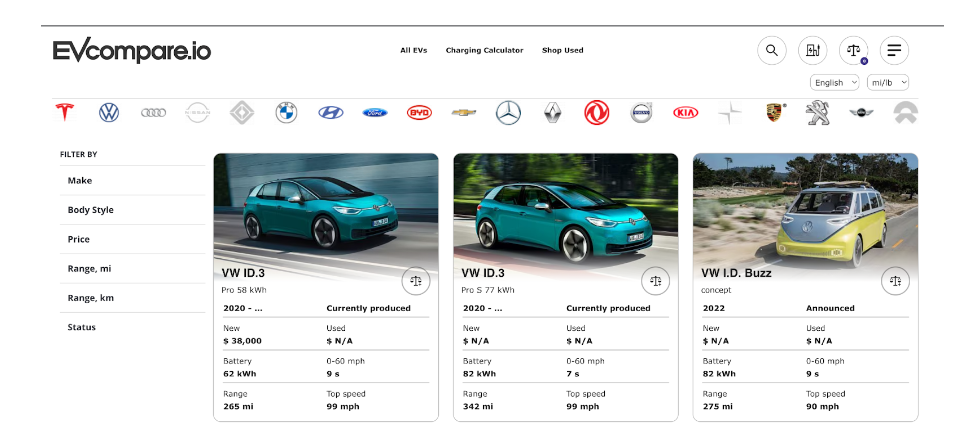Screen dimensions: 978x445
Task: Open Shop Used menu item
Action: (x=563, y=51)
